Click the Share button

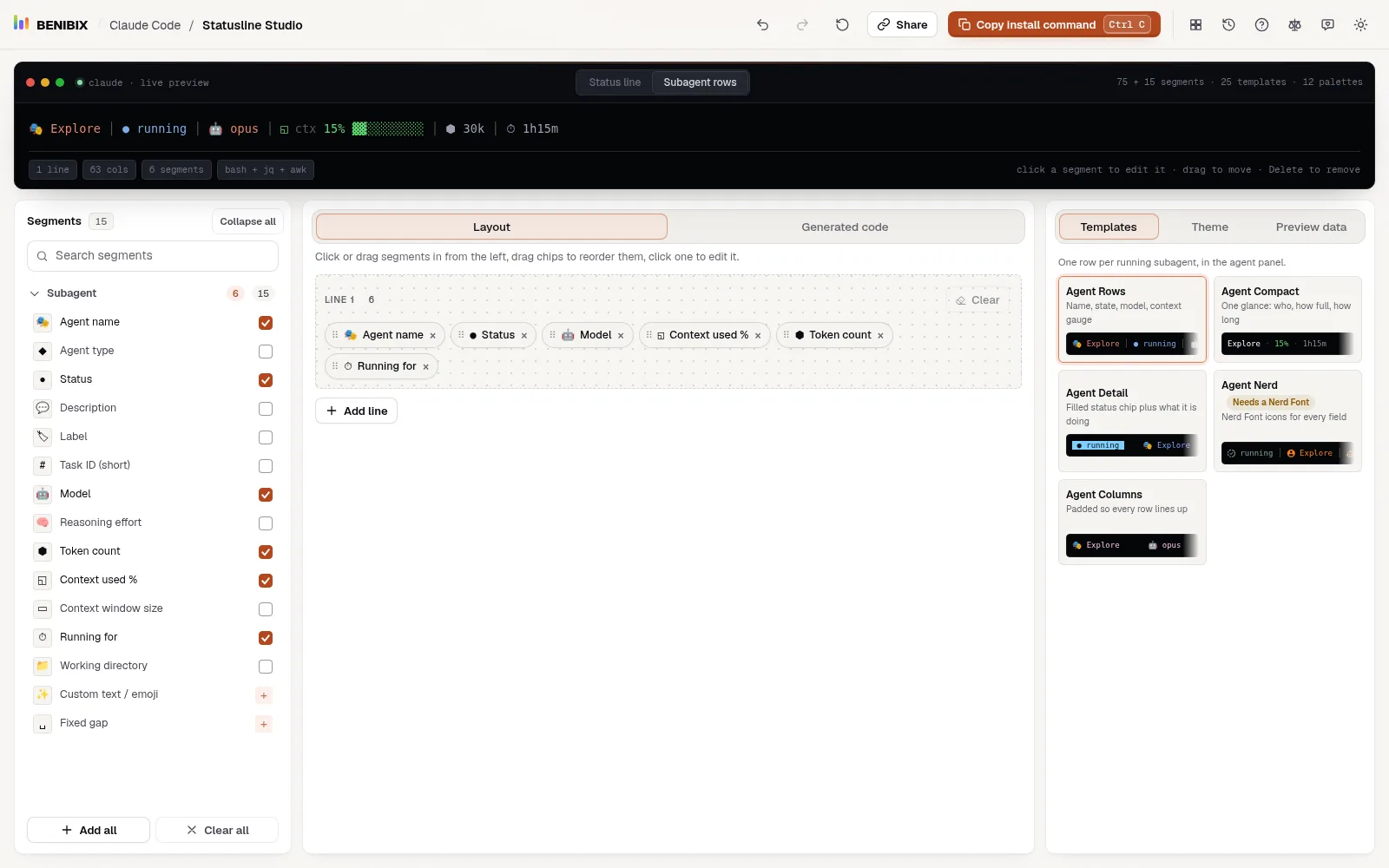point(902,24)
